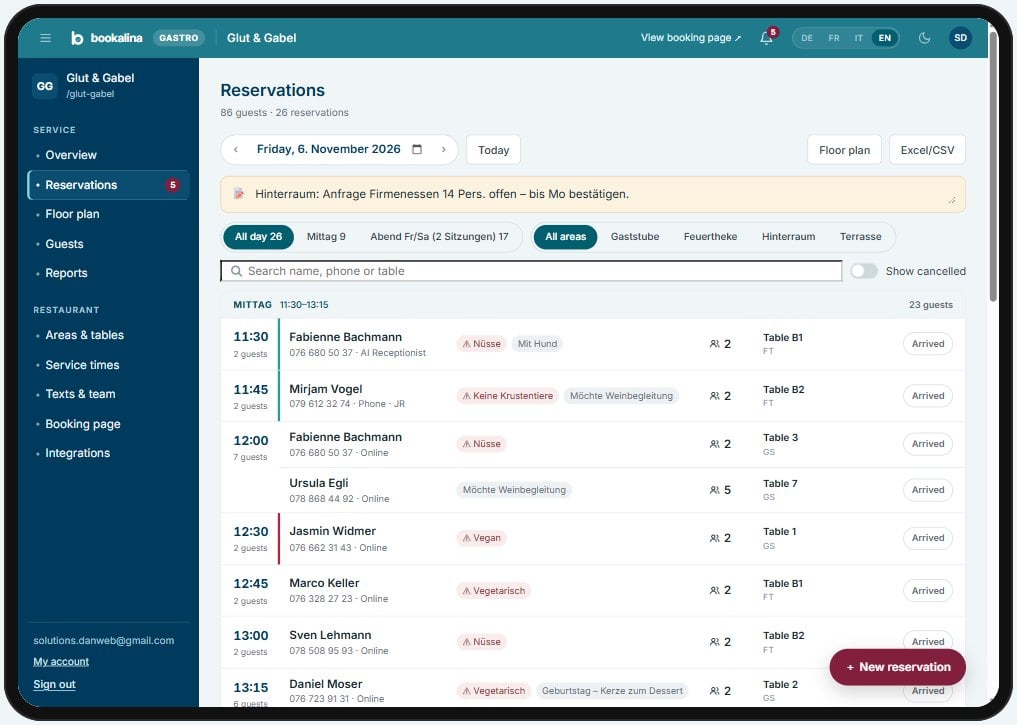
Task: Open View booking page link
Action: point(691,38)
